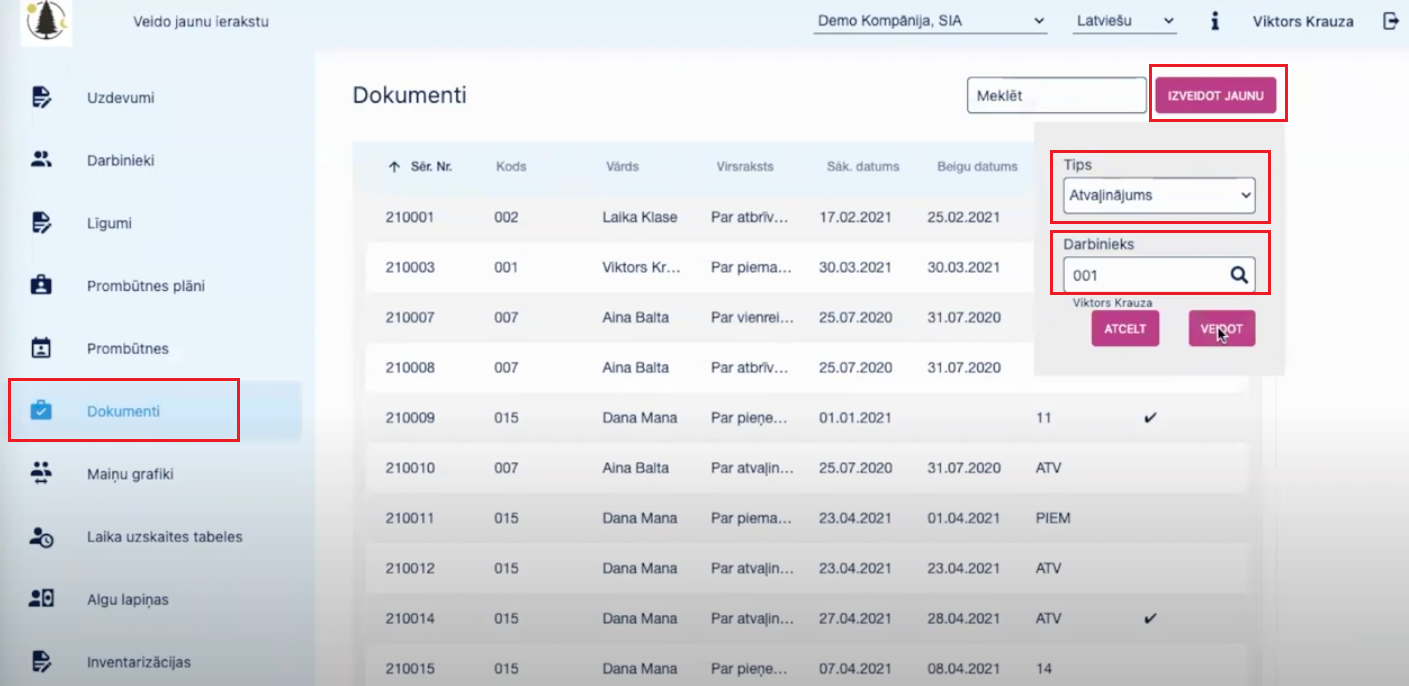Click the info icon in top bar
Image resolution: width=1409 pixels, height=686 pixels.
1214,21
